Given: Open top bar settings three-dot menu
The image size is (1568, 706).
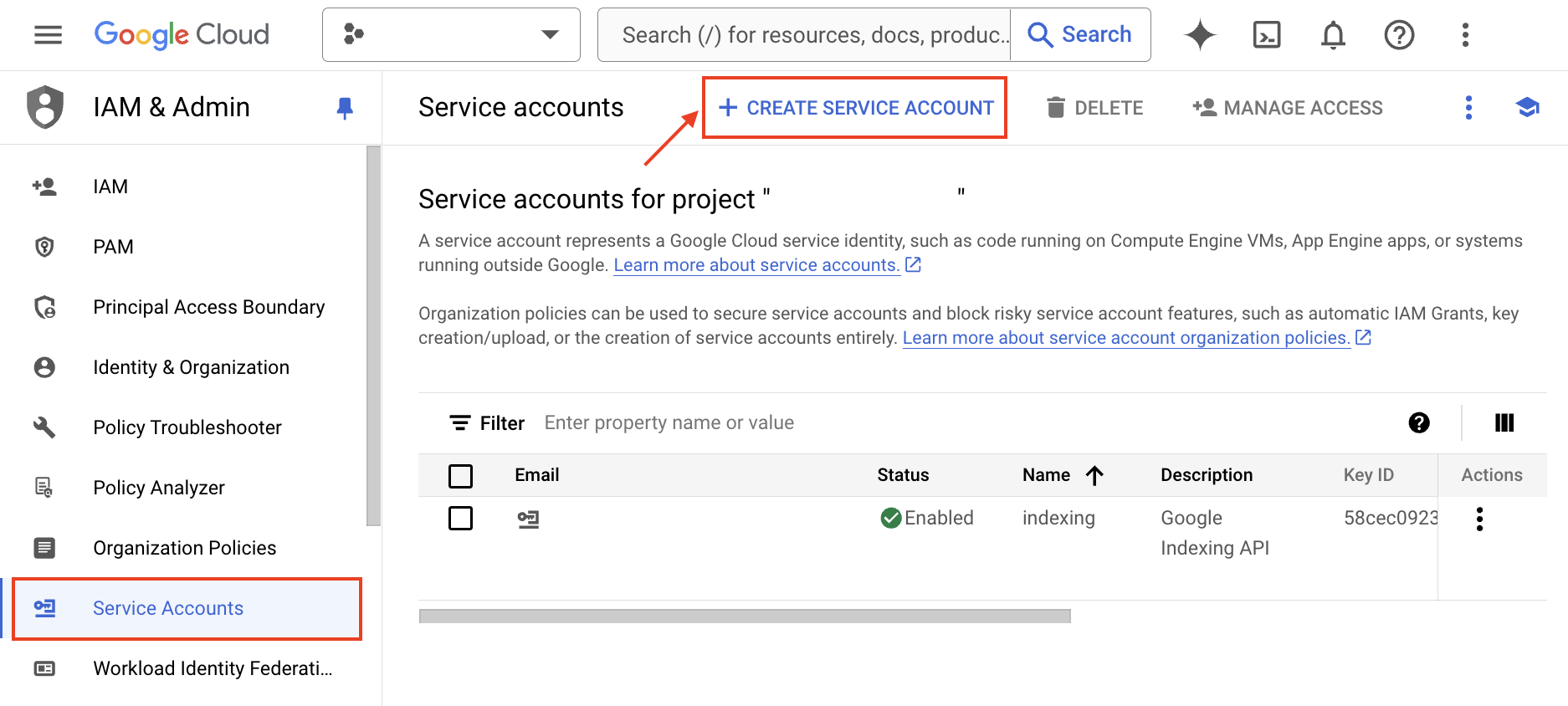Looking at the screenshot, I should pos(1465,34).
